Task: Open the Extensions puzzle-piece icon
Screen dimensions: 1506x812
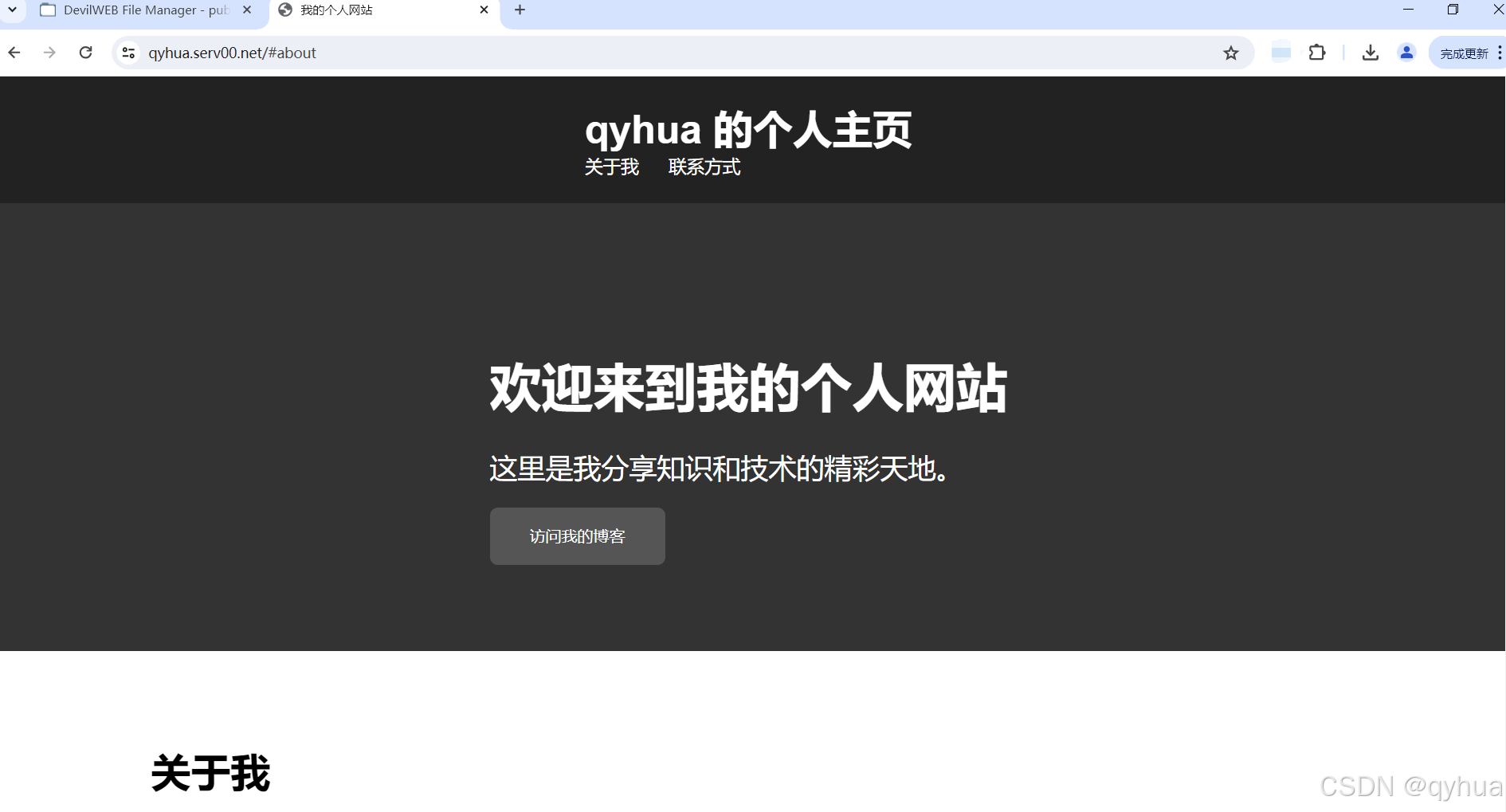Action: click(1317, 53)
